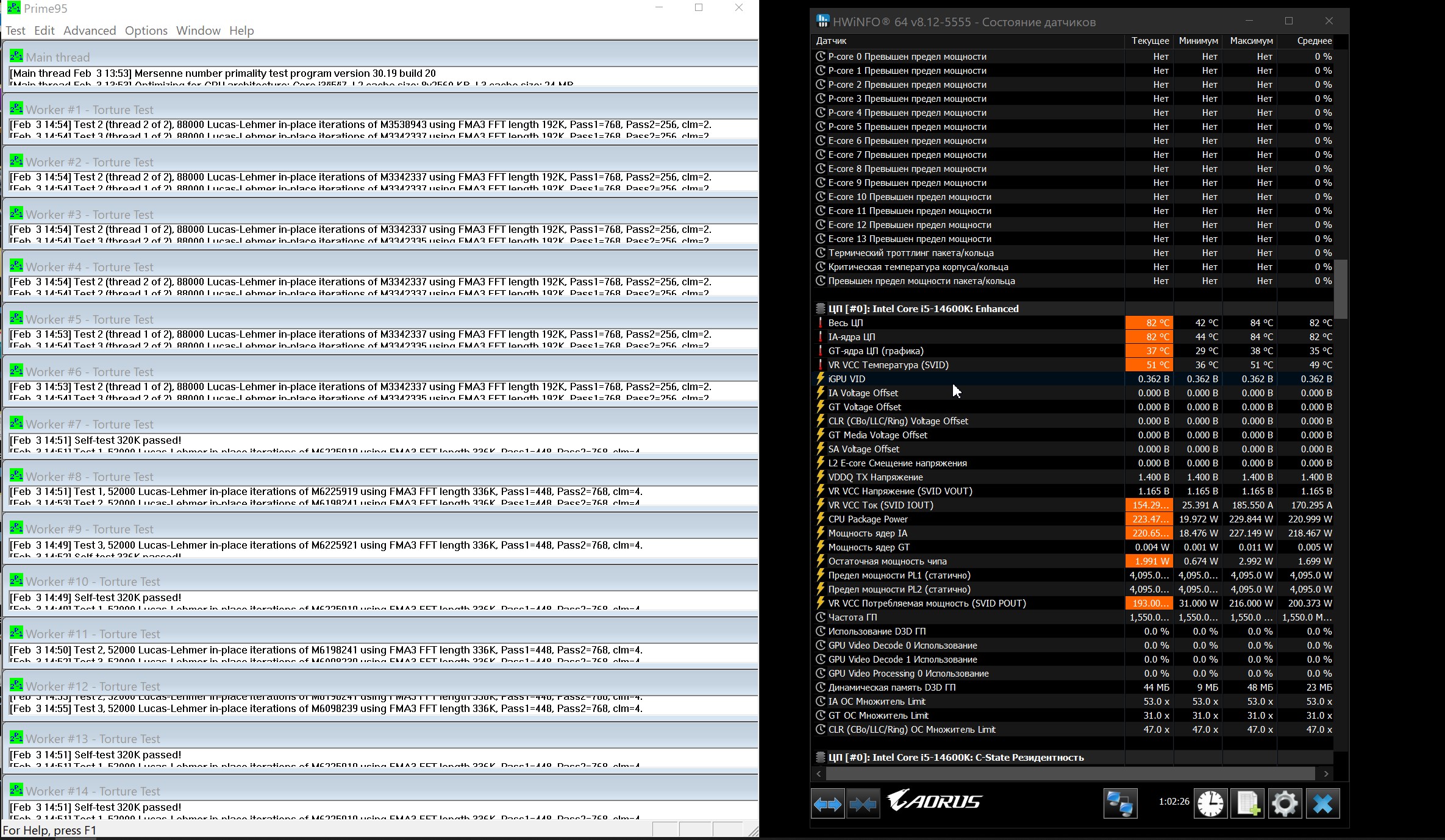The image size is (1445, 840).
Task: Open HWiNFO sensor settings gear
Action: click(1285, 804)
